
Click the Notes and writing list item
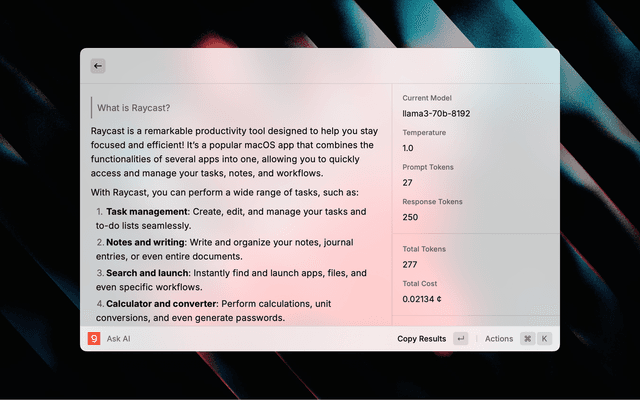[x=231, y=249]
